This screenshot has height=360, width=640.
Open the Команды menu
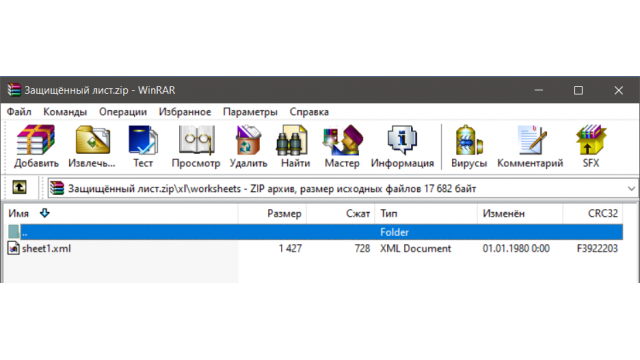point(65,112)
